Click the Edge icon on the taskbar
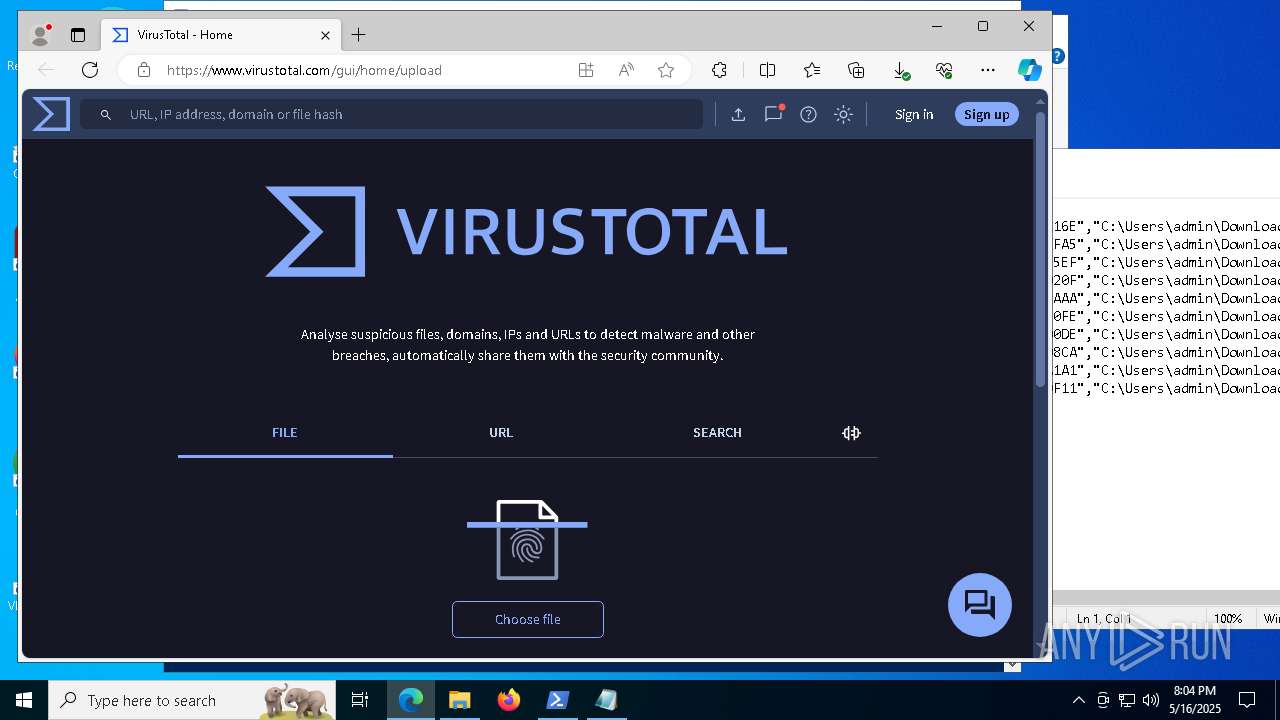This screenshot has height=720, width=1280. pos(411,700)
